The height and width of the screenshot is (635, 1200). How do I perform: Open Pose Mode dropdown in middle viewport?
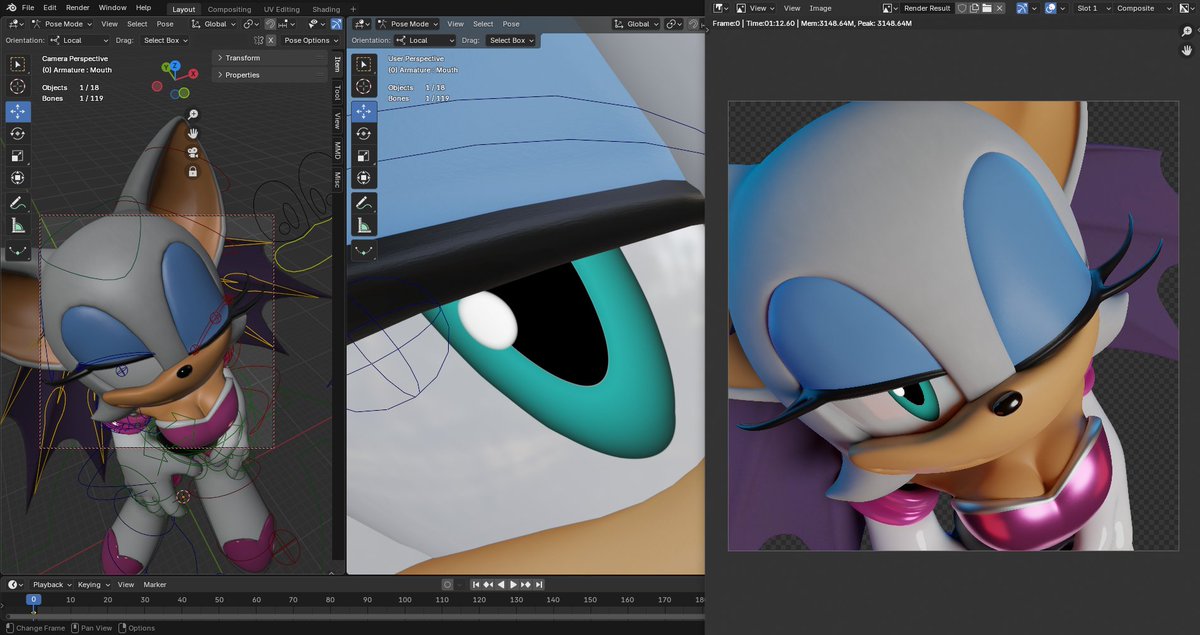click(409, 24)
